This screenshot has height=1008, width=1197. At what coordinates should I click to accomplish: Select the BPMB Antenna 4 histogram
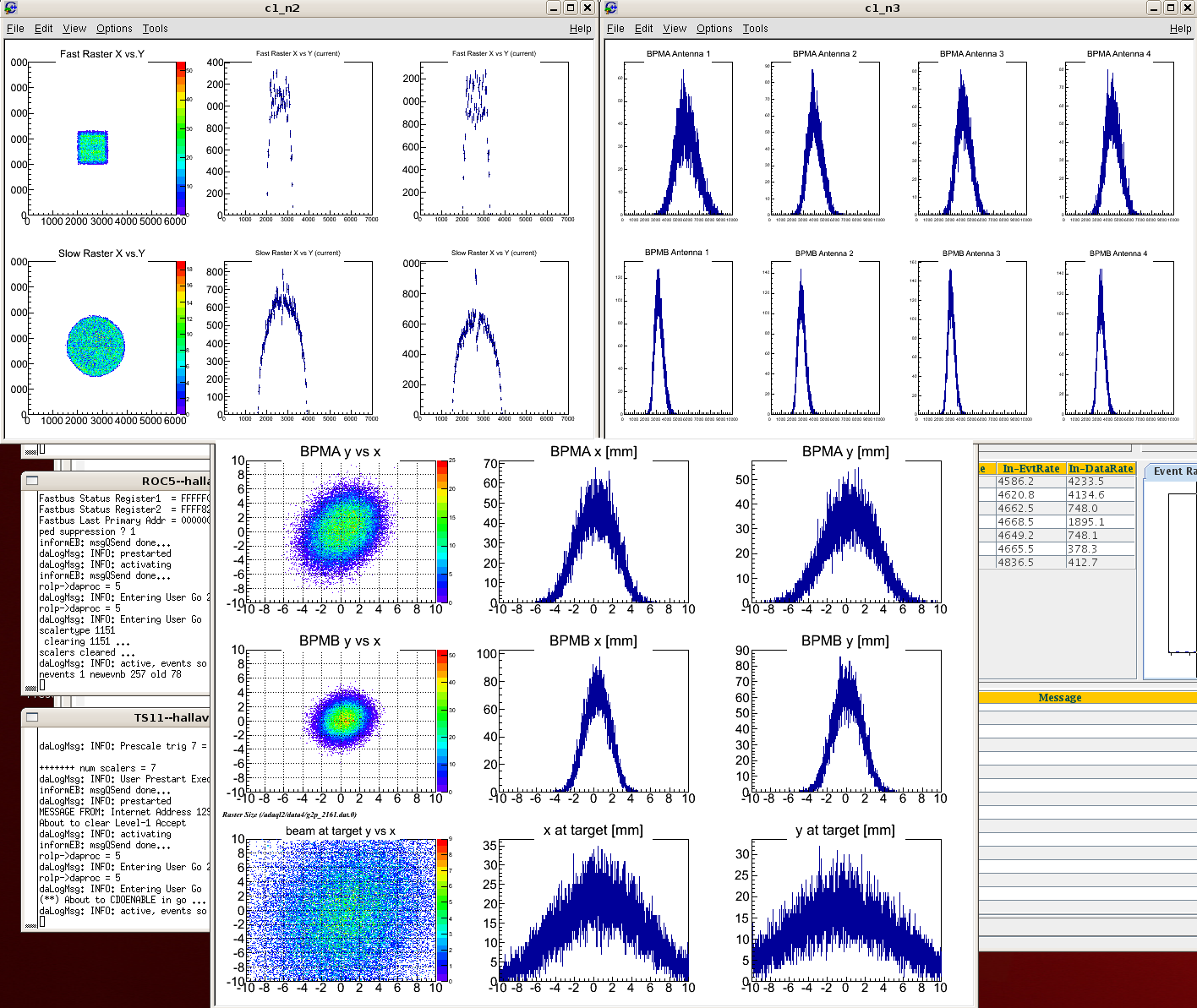(x=1119, y=338)
